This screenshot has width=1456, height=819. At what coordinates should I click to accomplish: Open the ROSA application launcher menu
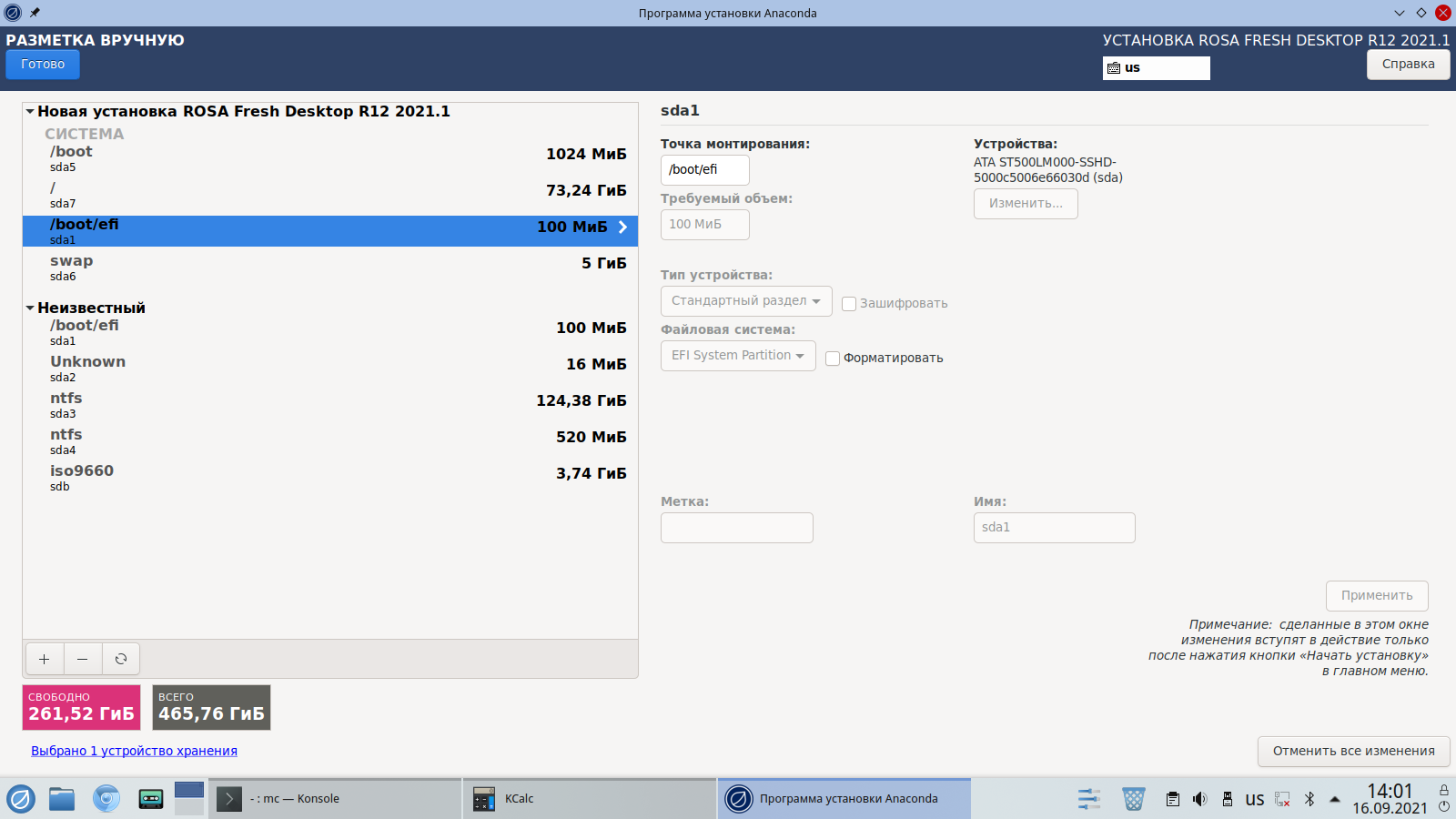(21, 799)
